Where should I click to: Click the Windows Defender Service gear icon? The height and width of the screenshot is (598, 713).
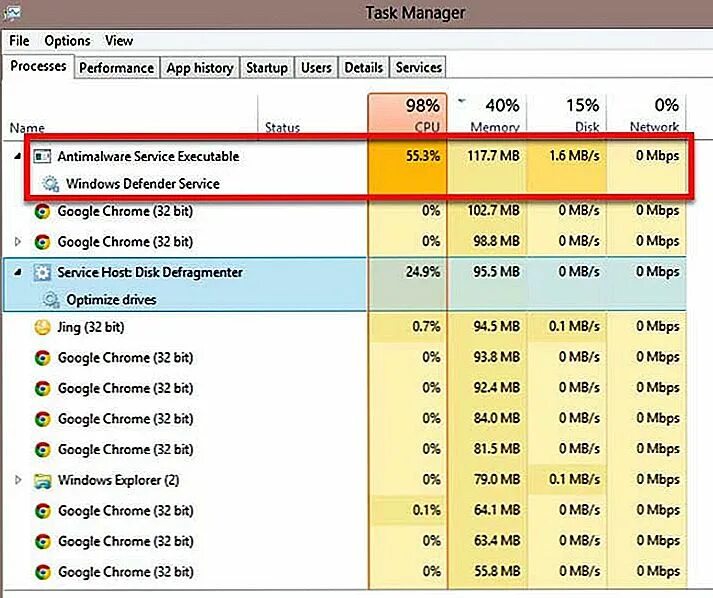coord(50,184)
